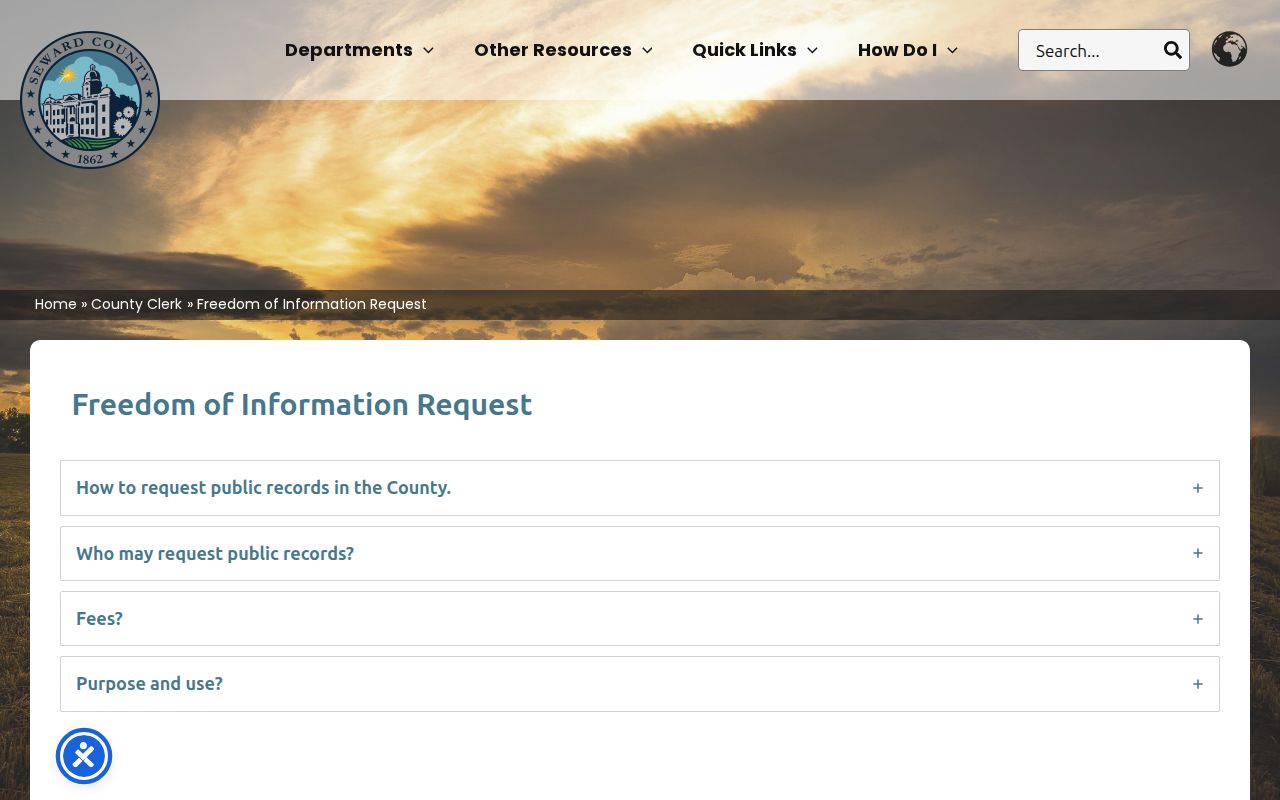The height and width of the screenshot is (800, 1280).
Task: Expand 'How to request public records in the County.'
Action: (x=640, y=488)
